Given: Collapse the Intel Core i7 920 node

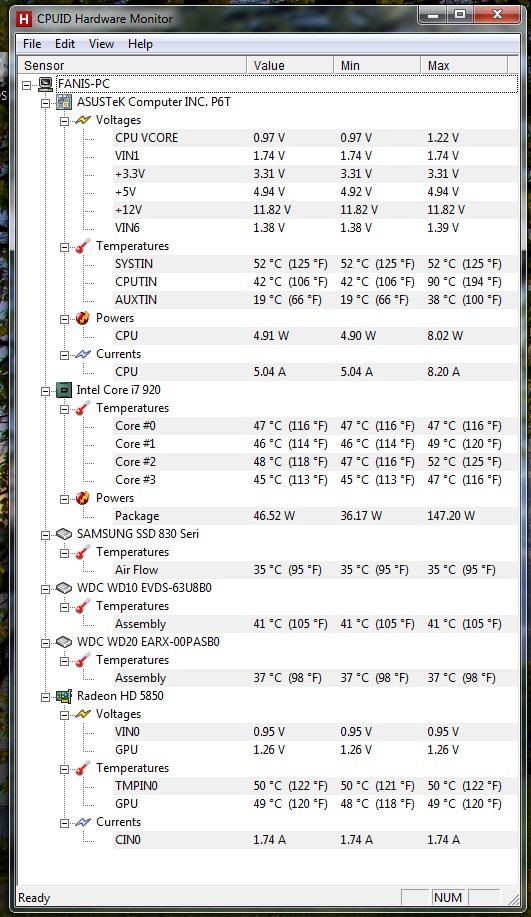Looking at the screenshot, I should pyautogui.click(x=46, y=391).
